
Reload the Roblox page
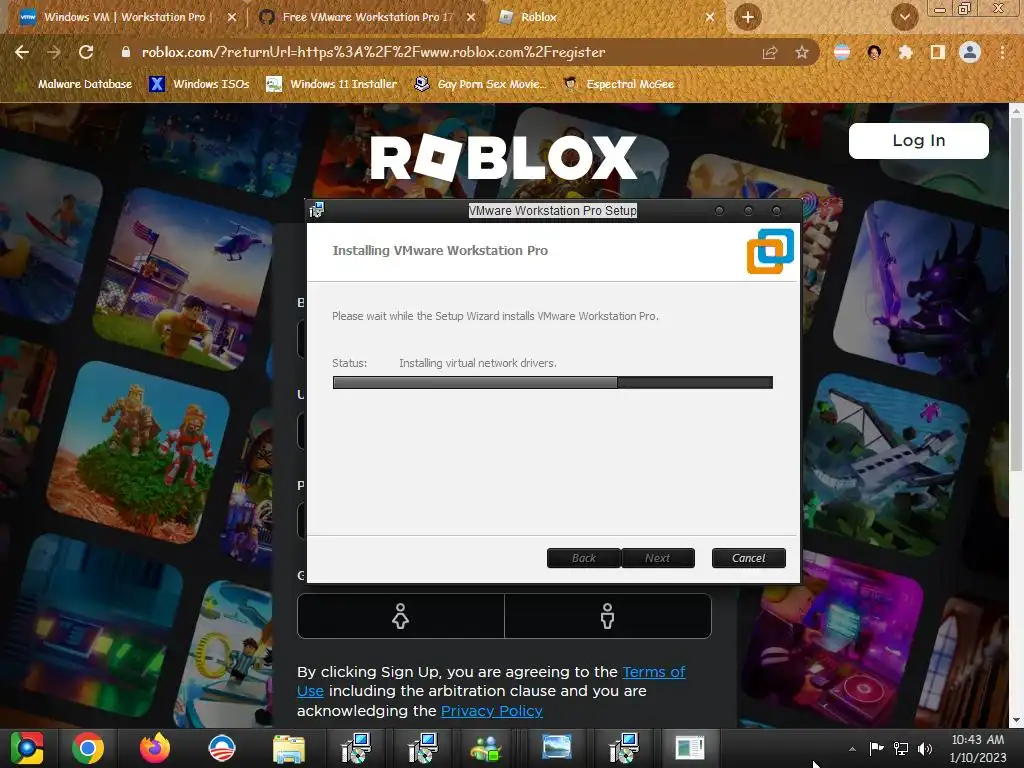click(x=86, y=52)
